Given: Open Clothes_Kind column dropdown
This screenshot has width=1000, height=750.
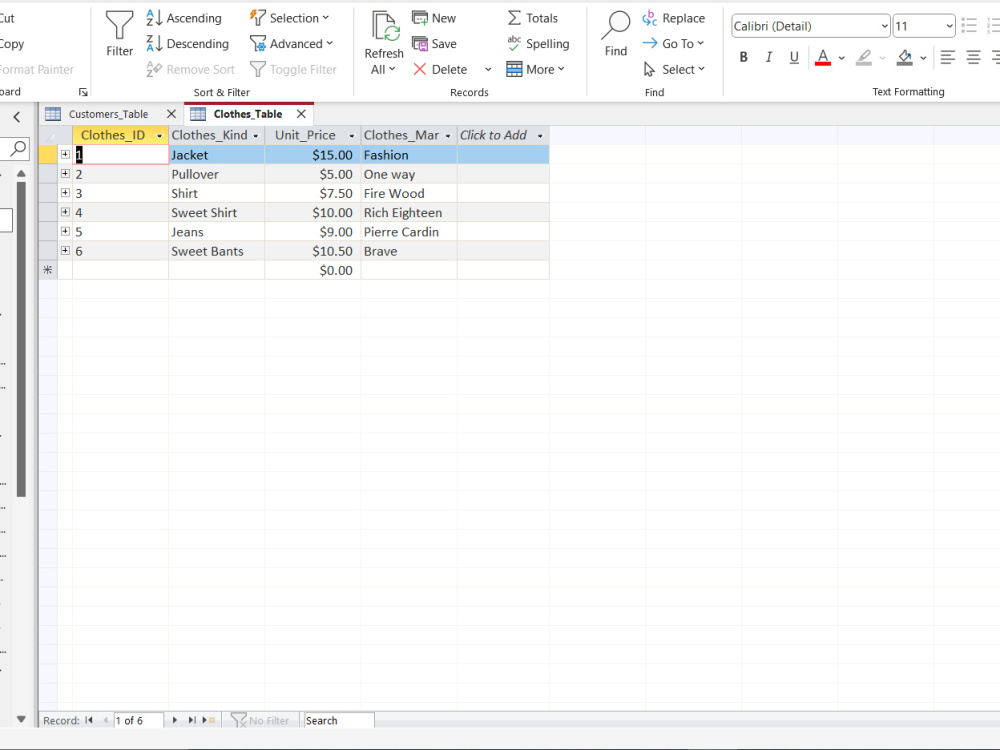Looking at the screenshot, I should (x=256, y=136).
